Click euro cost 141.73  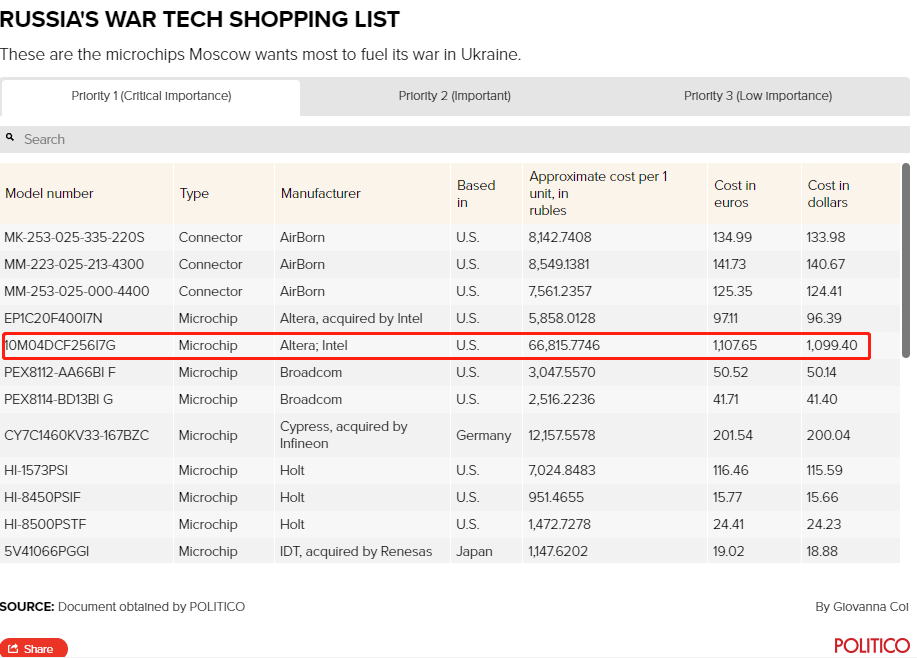(x=729, y=264)
